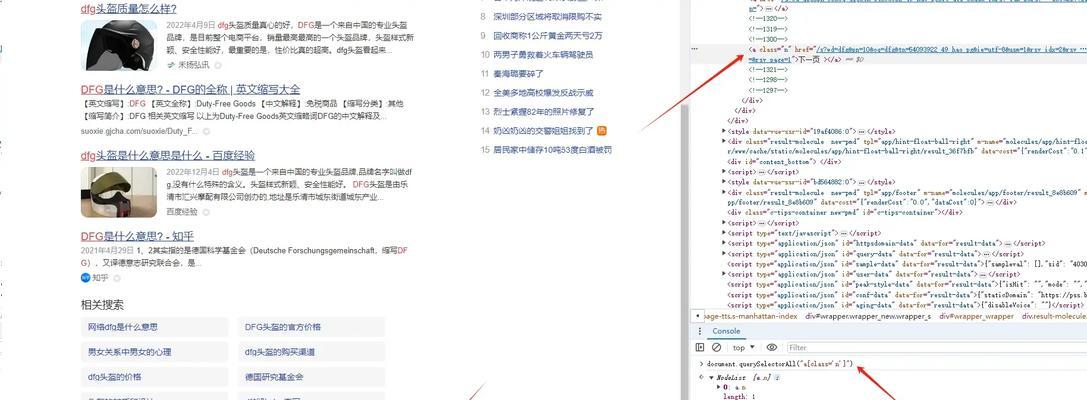The image size is (1087, 400).
Task: Click related search 德国研究基金会
Action: pyautogui.click(x=311, y=377)
